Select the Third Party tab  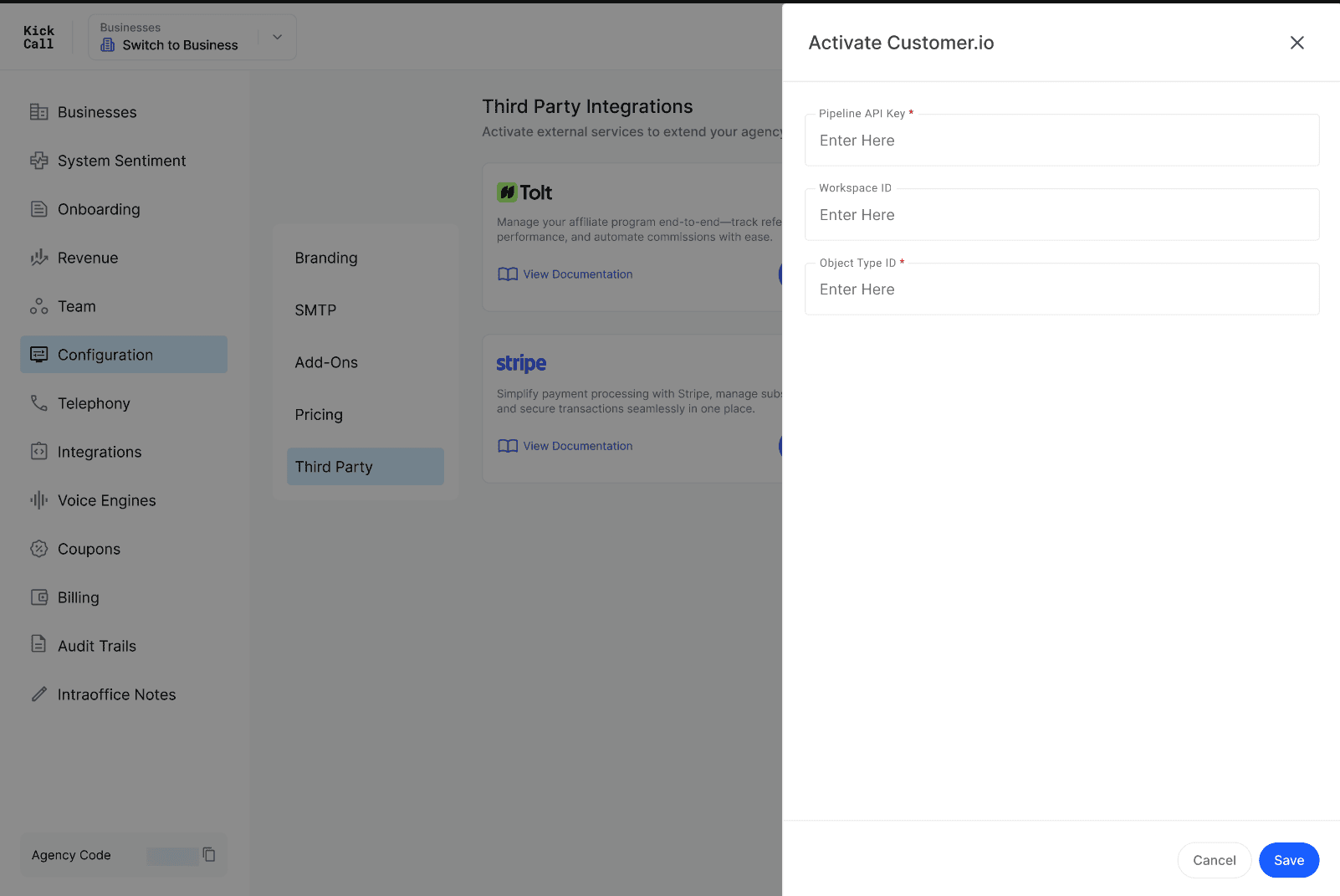tap(366, 467)
